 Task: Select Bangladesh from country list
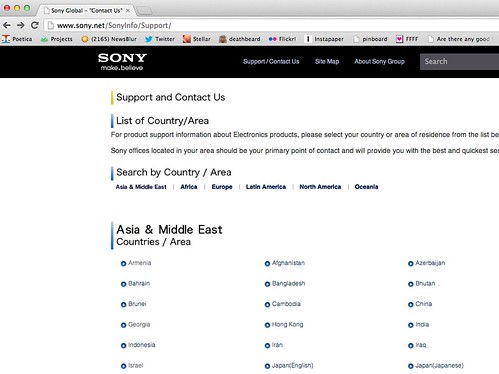285,284
